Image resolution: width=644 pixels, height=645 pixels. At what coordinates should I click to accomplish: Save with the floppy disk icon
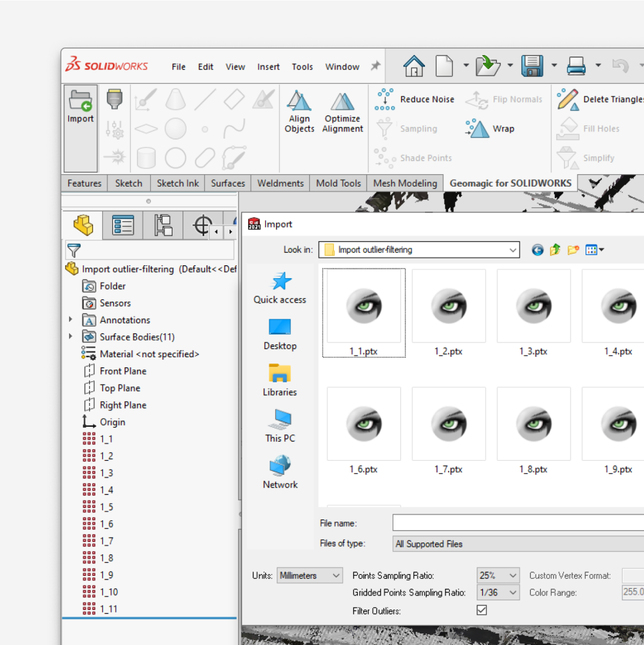pyautogui.click(x=532, y=66)
